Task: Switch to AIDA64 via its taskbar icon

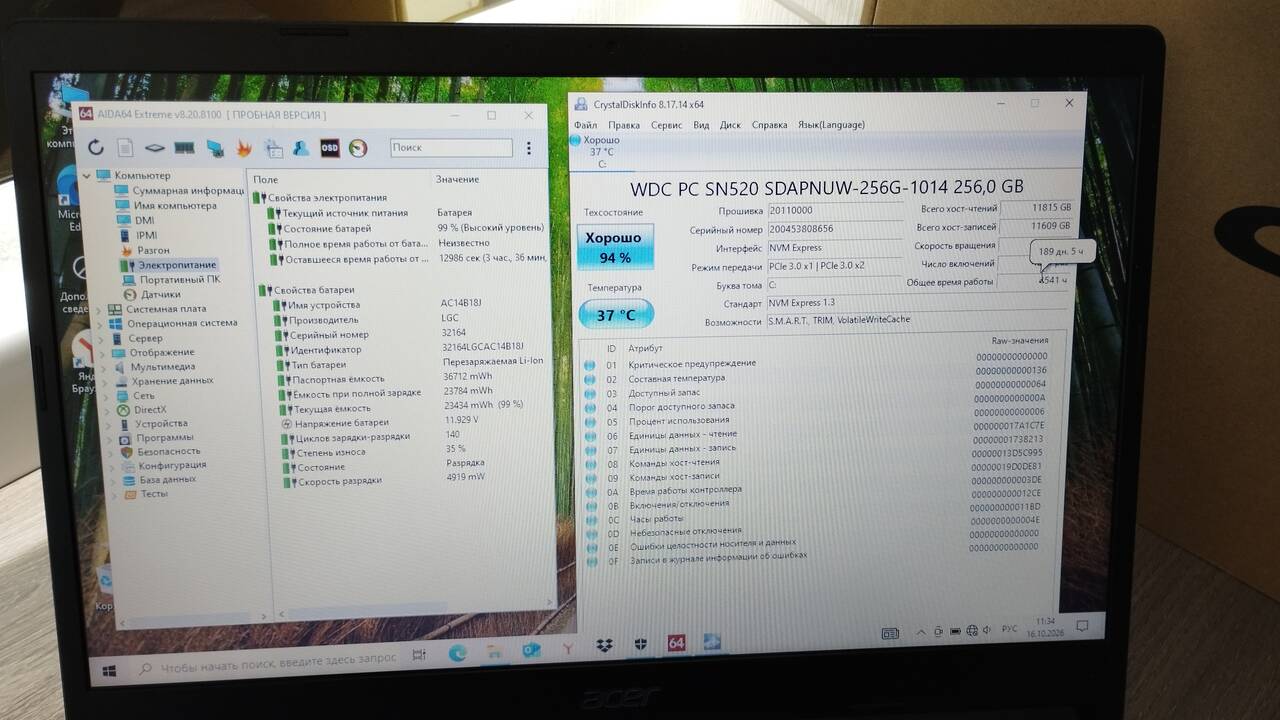Action: click(676, 643)
